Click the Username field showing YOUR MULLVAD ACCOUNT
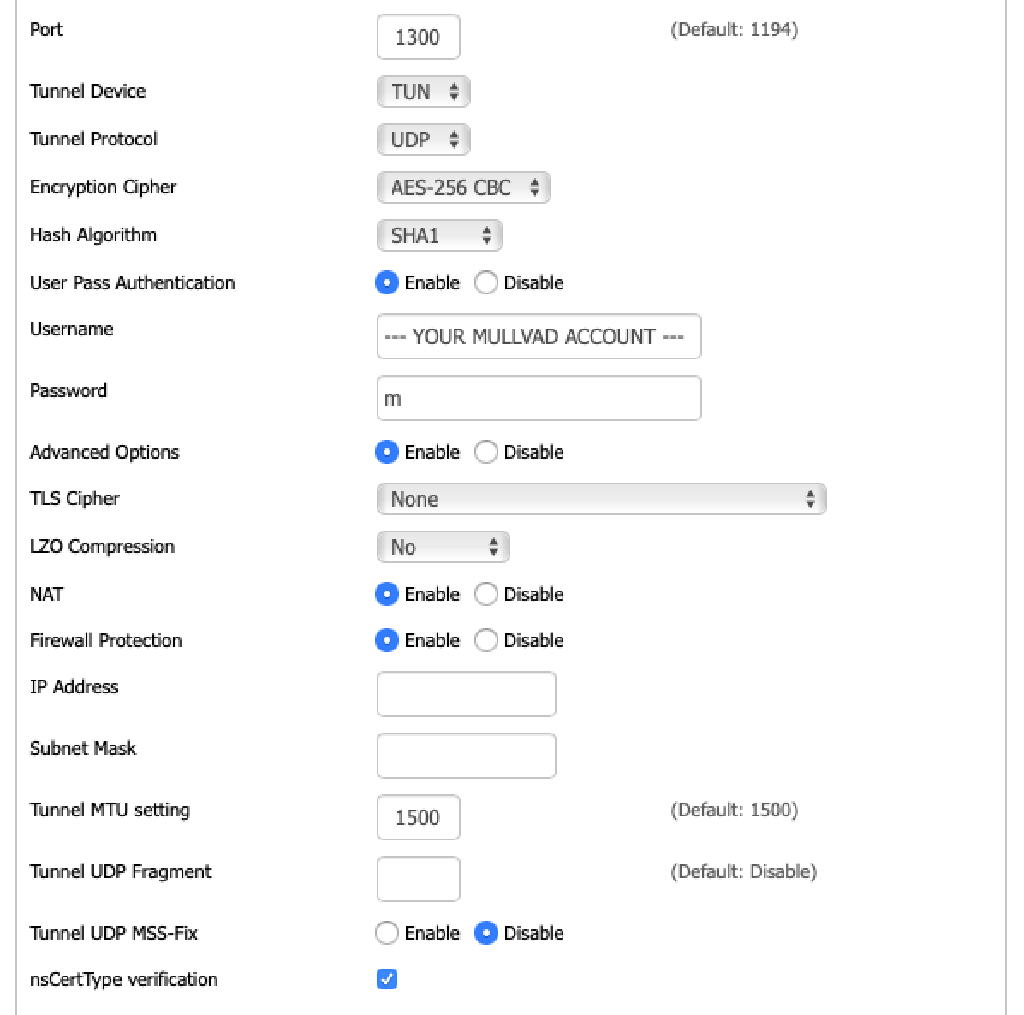Viewport: 1024px width, 1015px height. pos(538,337)
